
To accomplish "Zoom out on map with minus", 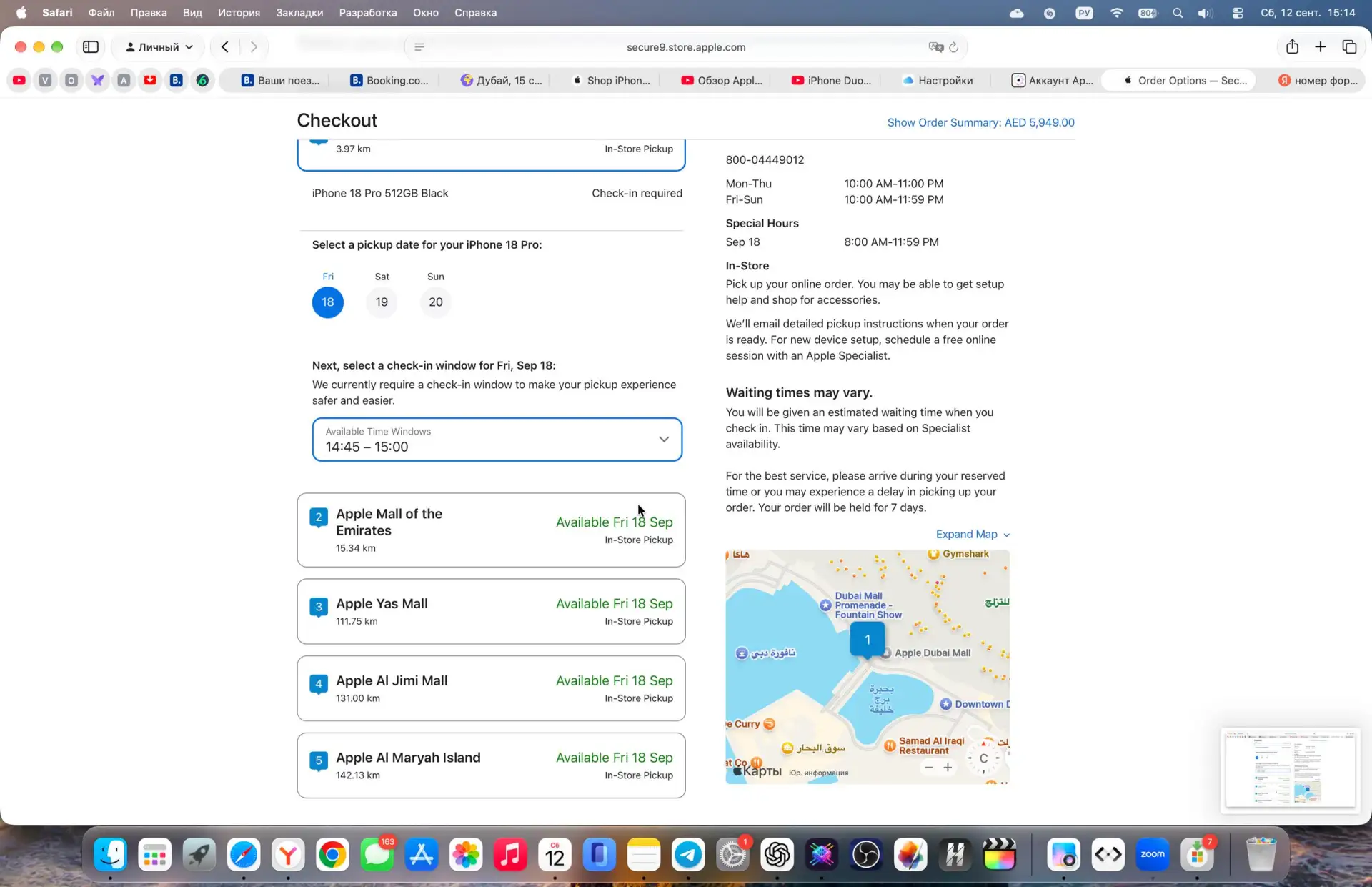I will (928, 768).
